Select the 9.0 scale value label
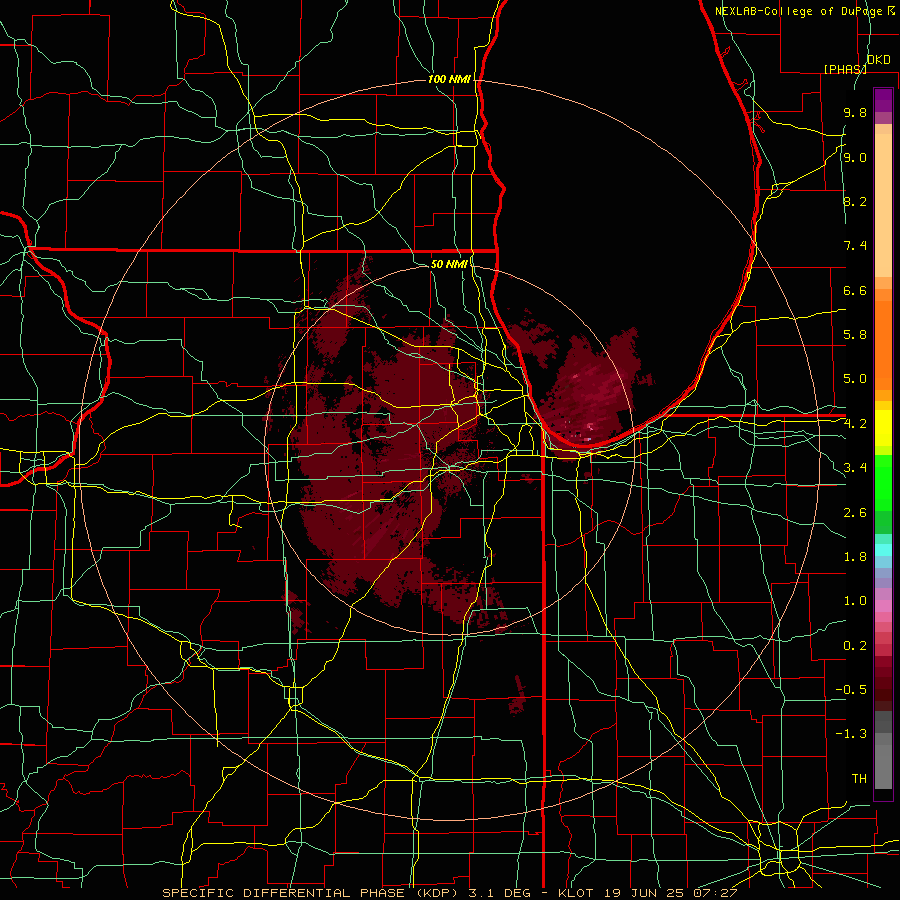The height and width of the screenshot is (900, 900). (855, 157)
